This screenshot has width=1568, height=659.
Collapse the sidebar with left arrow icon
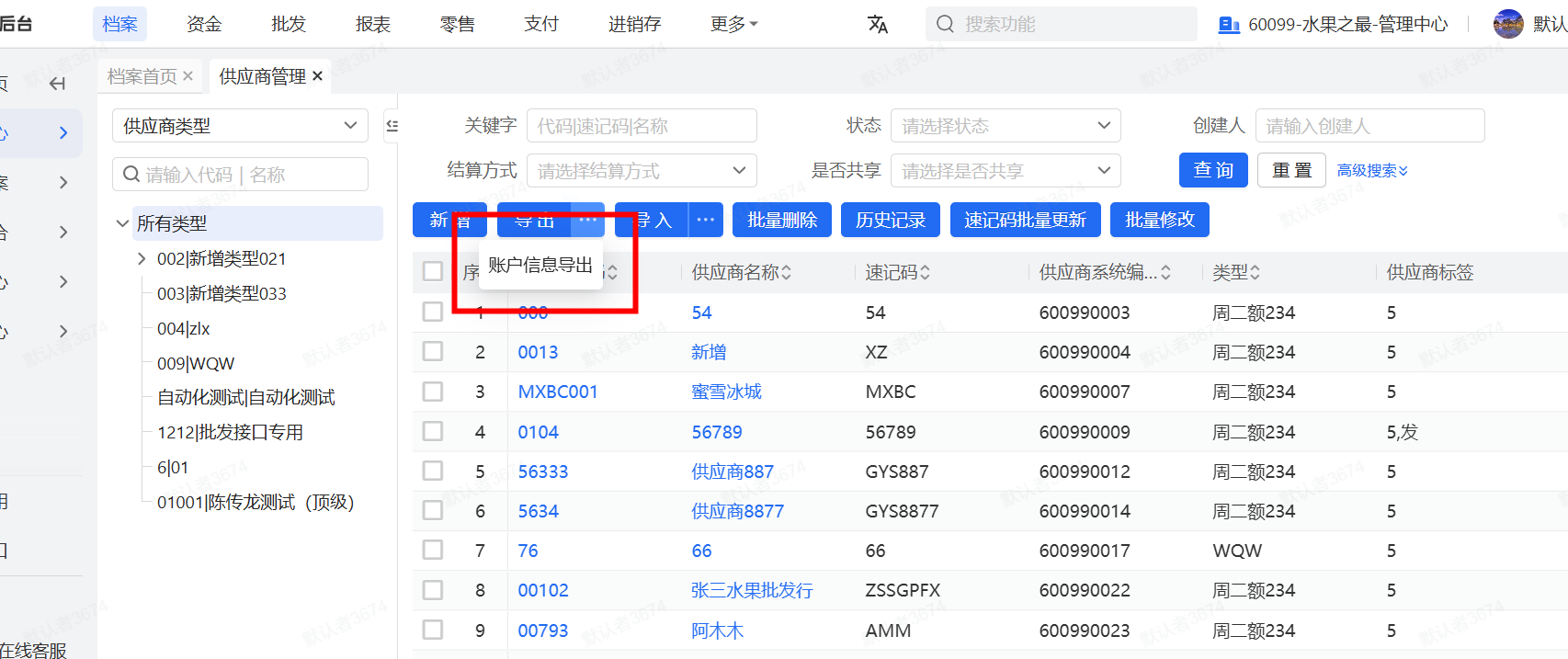(57, 84)
